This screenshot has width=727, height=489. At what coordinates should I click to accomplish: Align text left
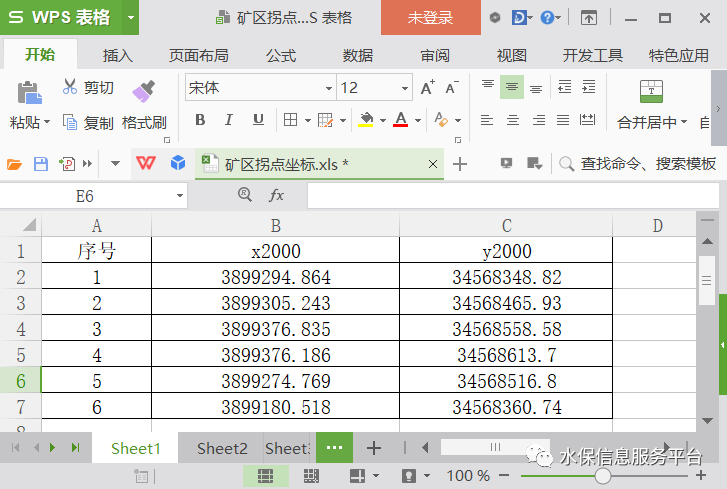point(487,121)
